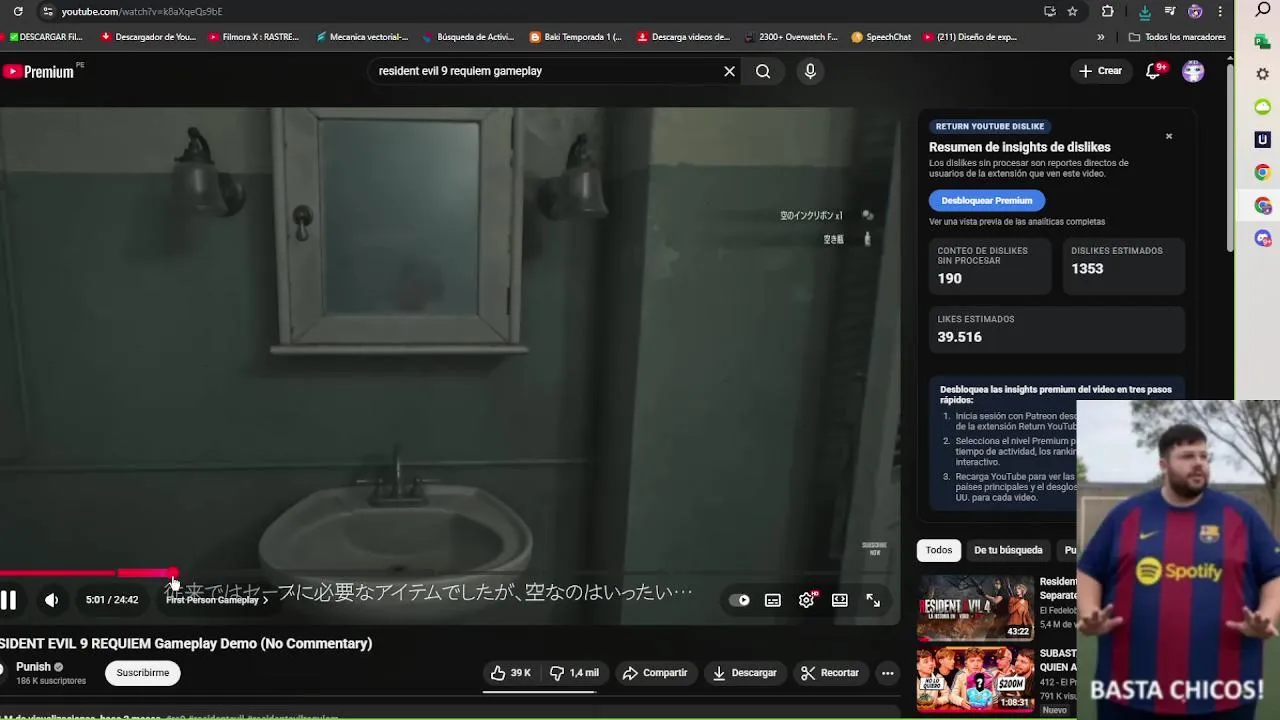
Task: Open more actions three-dot menu
Action: click(x=887, y=673)
